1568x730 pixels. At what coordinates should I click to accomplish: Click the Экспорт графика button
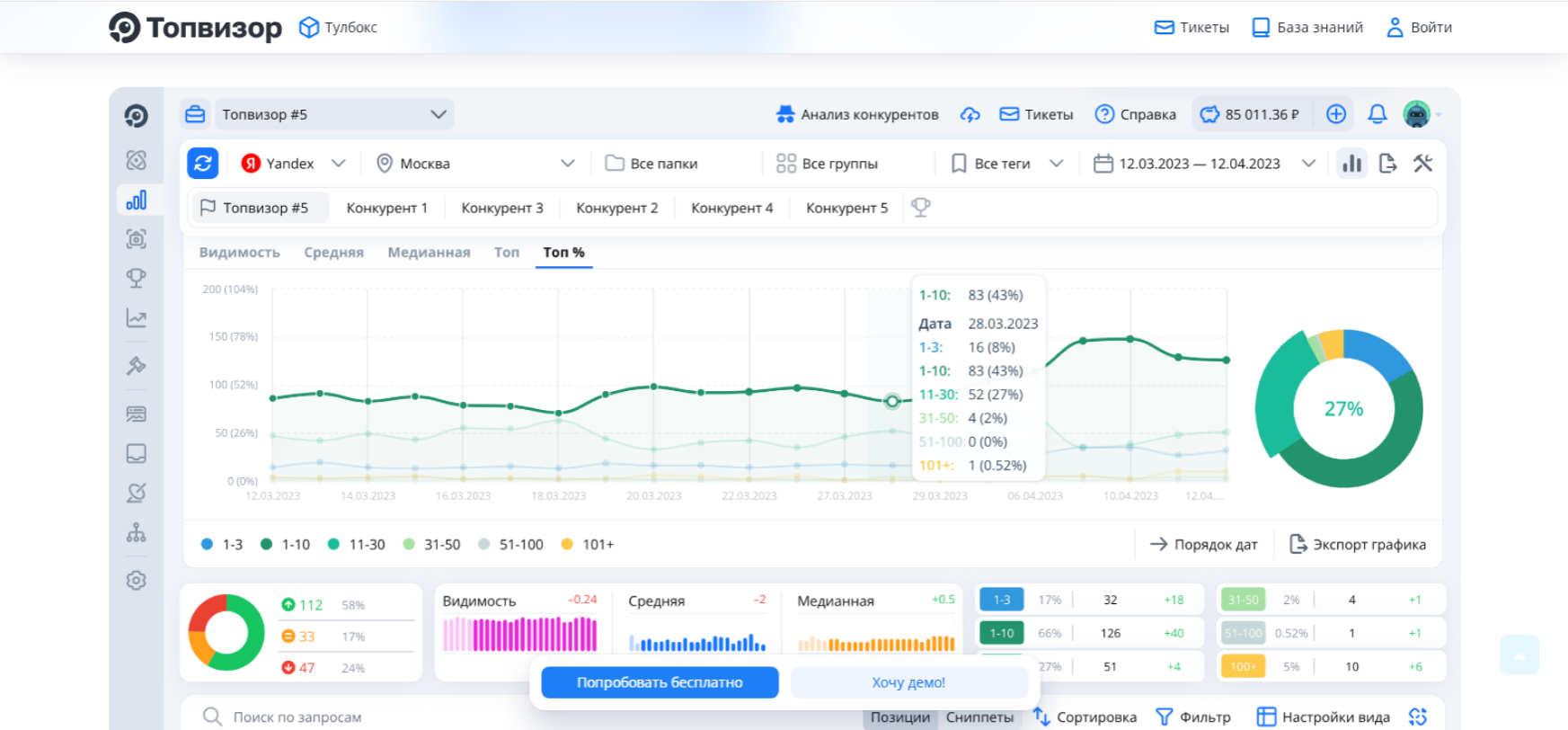[1358, 545]
